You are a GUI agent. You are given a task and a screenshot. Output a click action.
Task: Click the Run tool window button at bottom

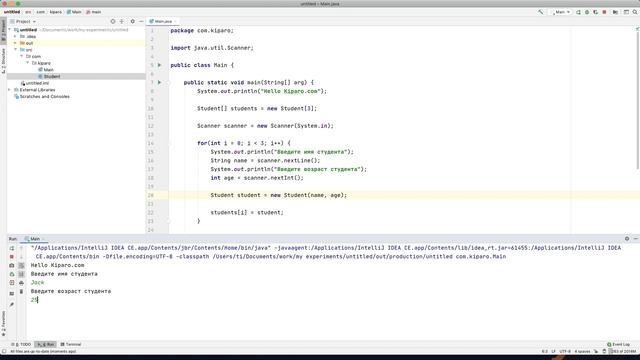point(46,344)
